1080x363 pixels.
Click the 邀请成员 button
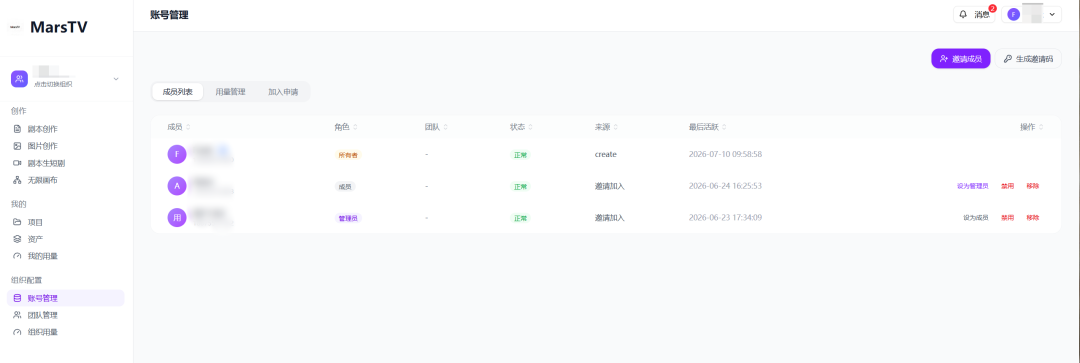point(961,59)
